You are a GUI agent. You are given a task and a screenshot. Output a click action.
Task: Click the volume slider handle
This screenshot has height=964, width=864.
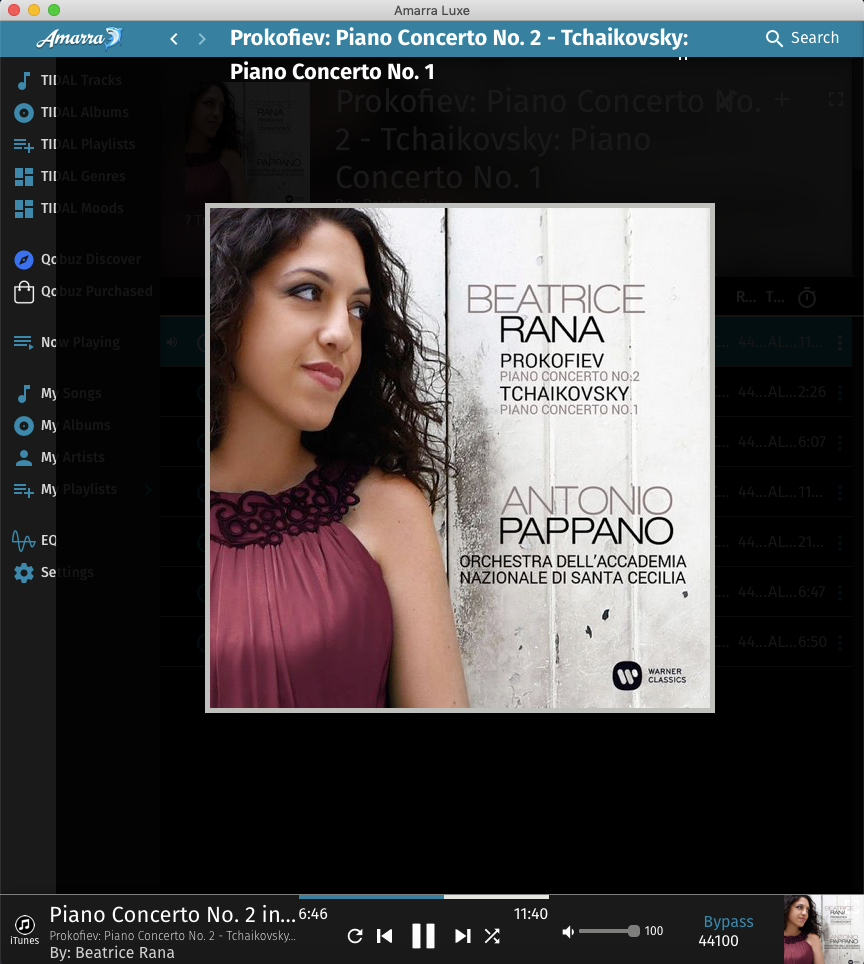tap(634, 931)
